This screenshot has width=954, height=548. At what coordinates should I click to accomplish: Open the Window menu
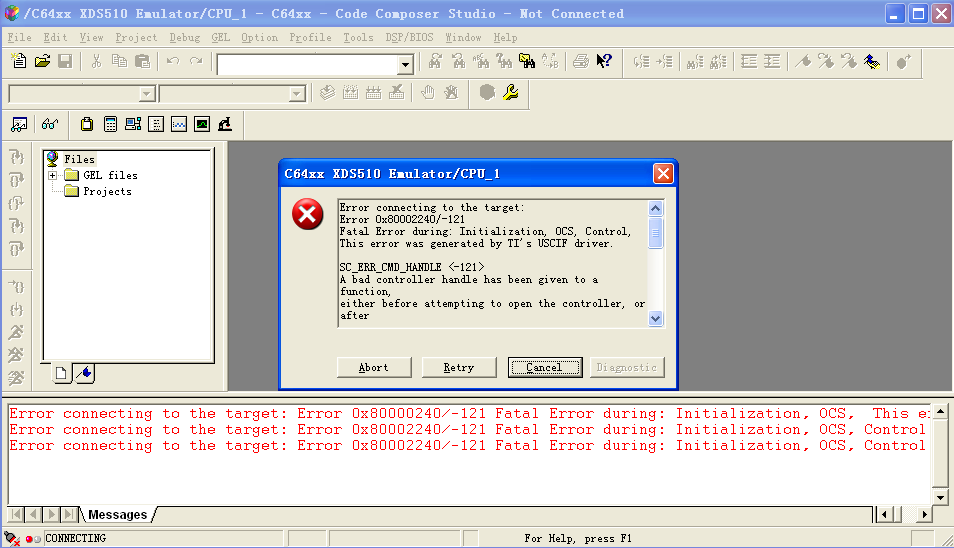click(x=463, y=38)
